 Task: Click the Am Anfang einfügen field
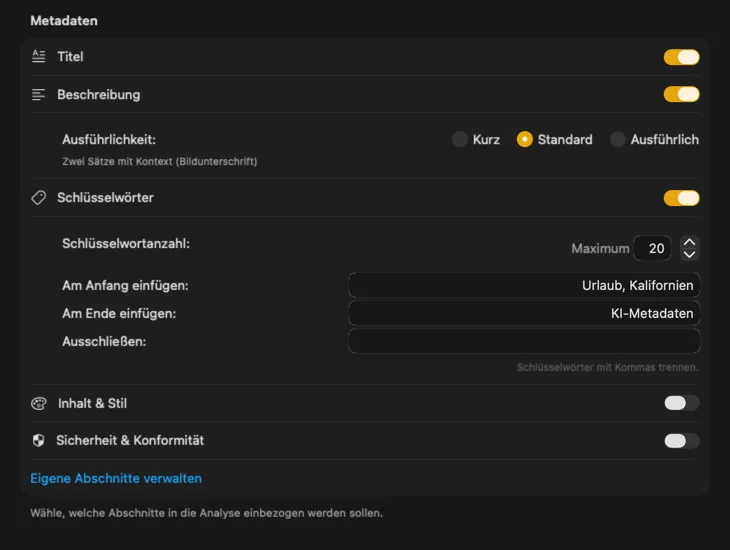(524, 286)
